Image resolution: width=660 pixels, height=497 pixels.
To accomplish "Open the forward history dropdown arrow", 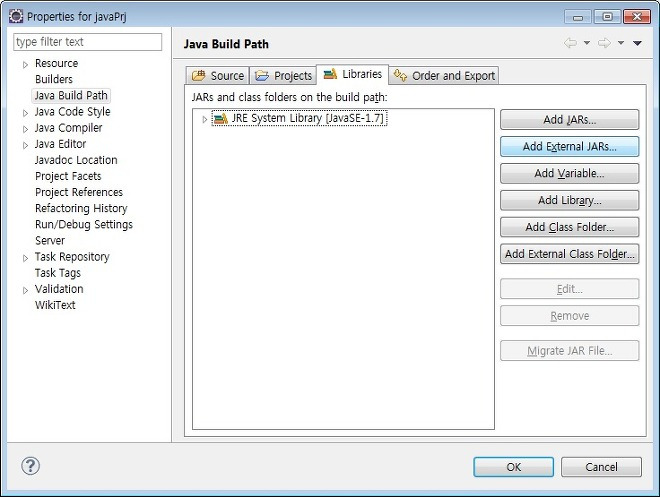I will pos(621,43).
